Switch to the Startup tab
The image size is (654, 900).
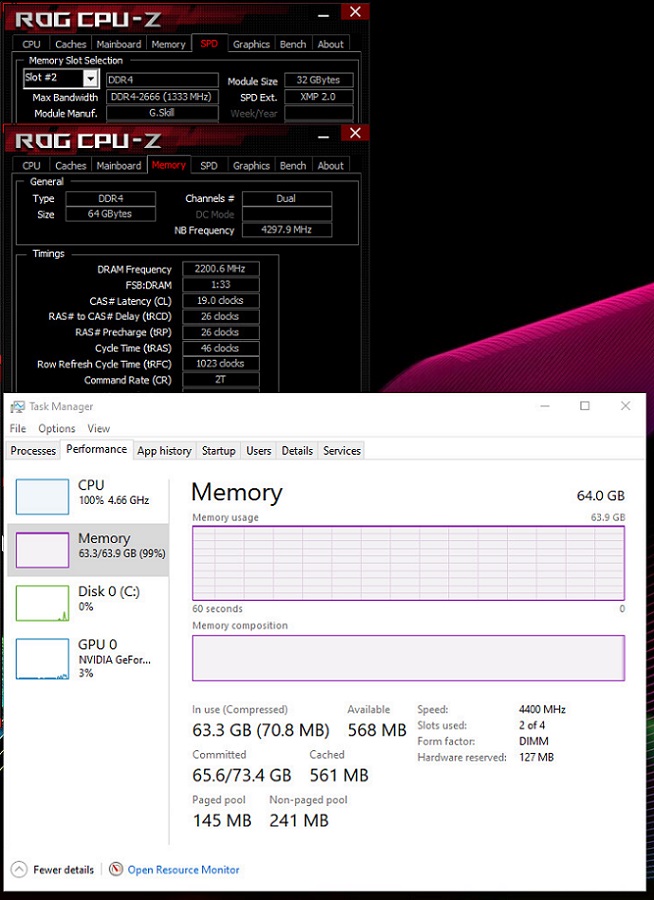pyautogui.click(x=219, y=451)
